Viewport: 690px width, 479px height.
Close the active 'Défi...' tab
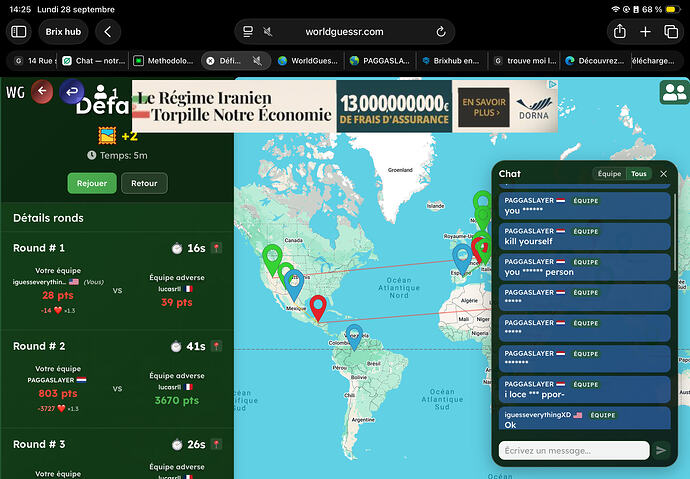click(x=210, y=61)
